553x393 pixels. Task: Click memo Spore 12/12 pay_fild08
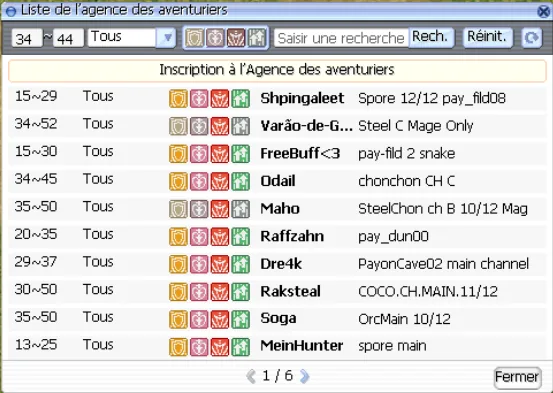(x=432, y=98)
